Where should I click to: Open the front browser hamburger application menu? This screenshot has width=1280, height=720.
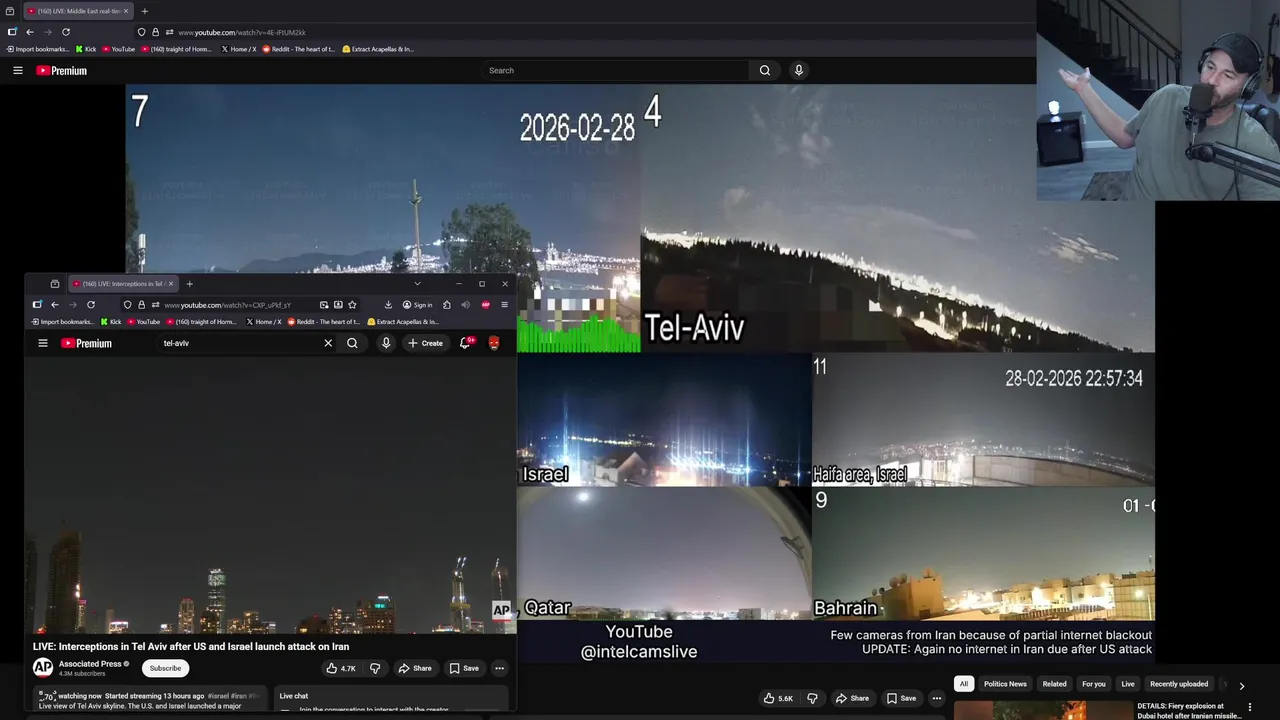point(504,305)
